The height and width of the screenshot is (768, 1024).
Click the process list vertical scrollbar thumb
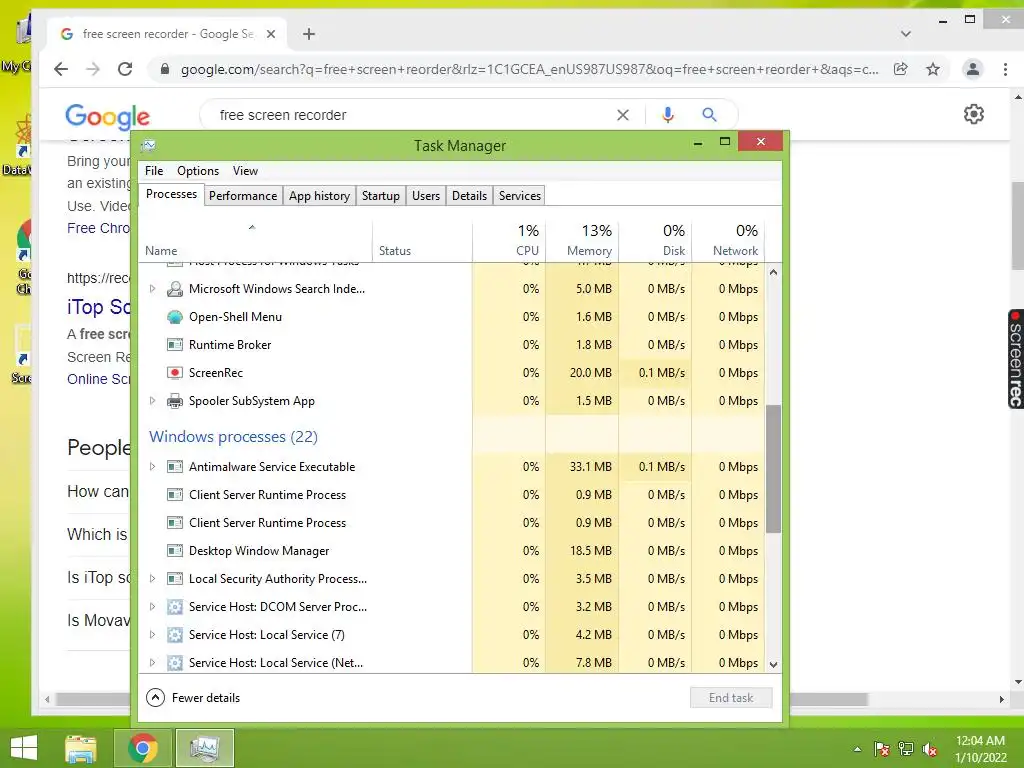coord(773,469)
